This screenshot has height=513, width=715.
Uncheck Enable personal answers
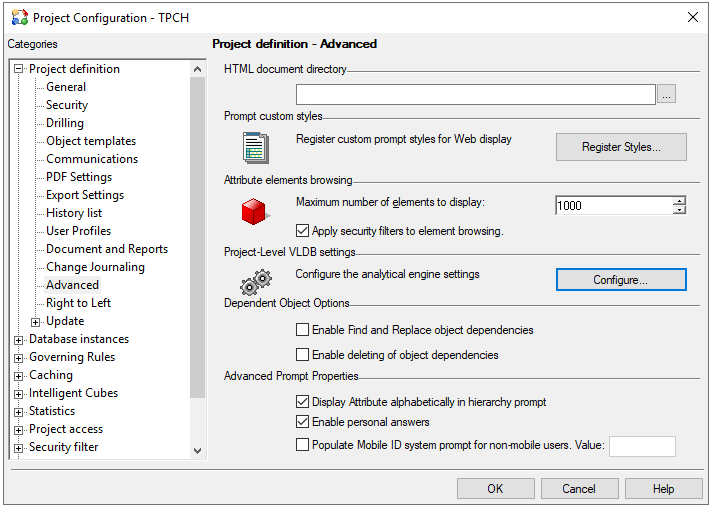[303, 422]
